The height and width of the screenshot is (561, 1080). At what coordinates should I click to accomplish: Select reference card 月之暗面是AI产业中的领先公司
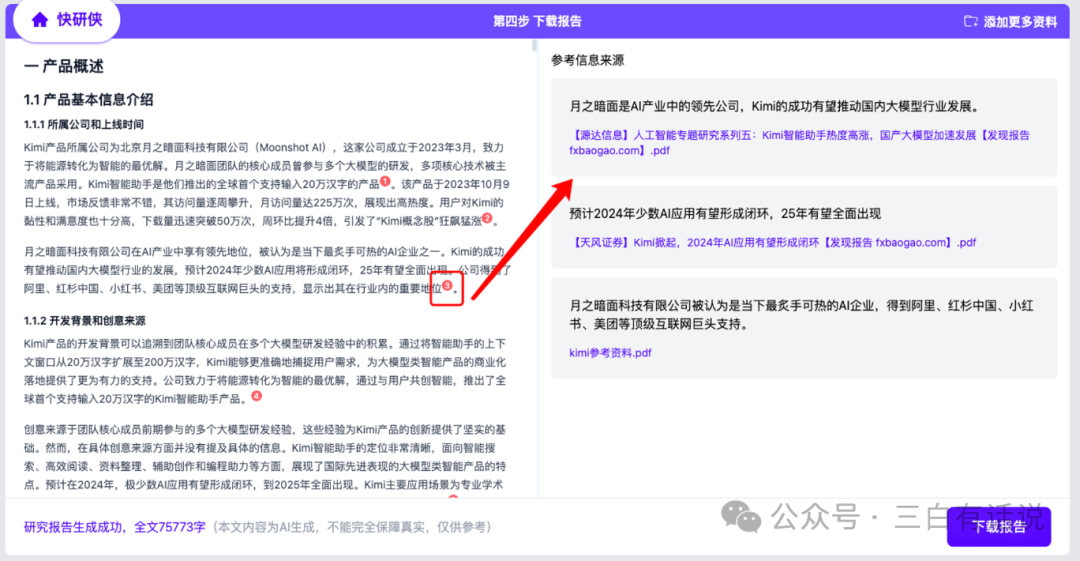[804, 128]
